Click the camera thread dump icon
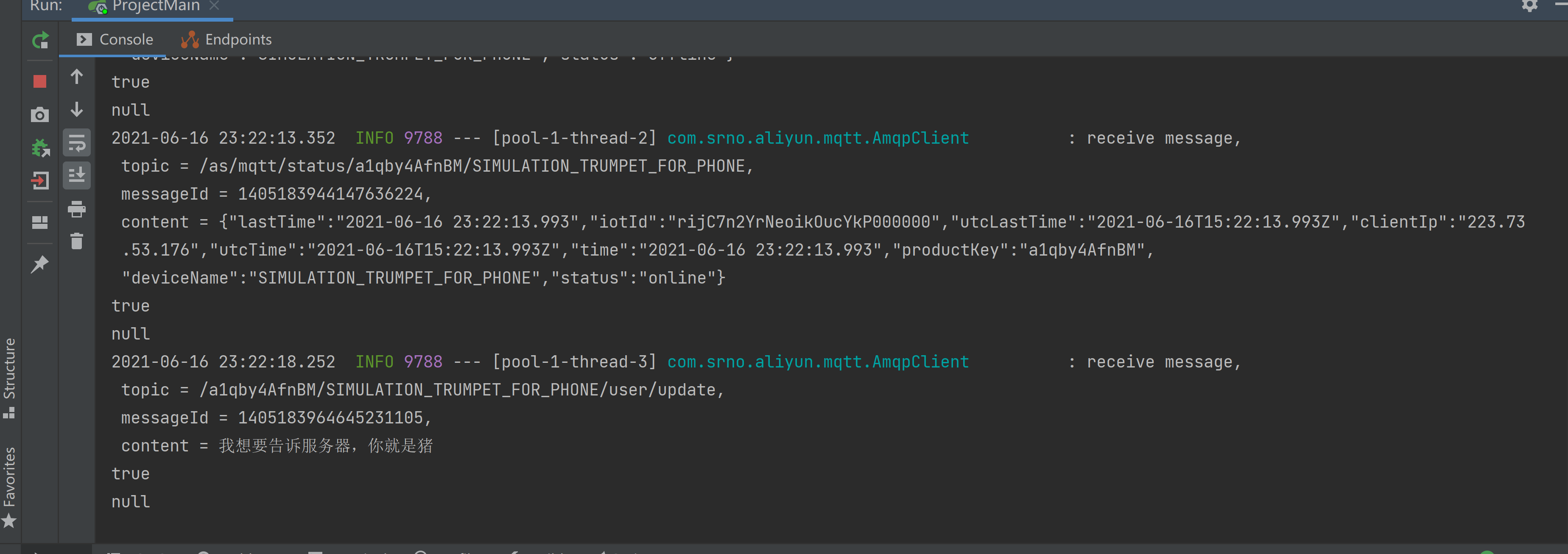Image resolution: width=1568 pixels, height=554 pixels. point(40,115)
